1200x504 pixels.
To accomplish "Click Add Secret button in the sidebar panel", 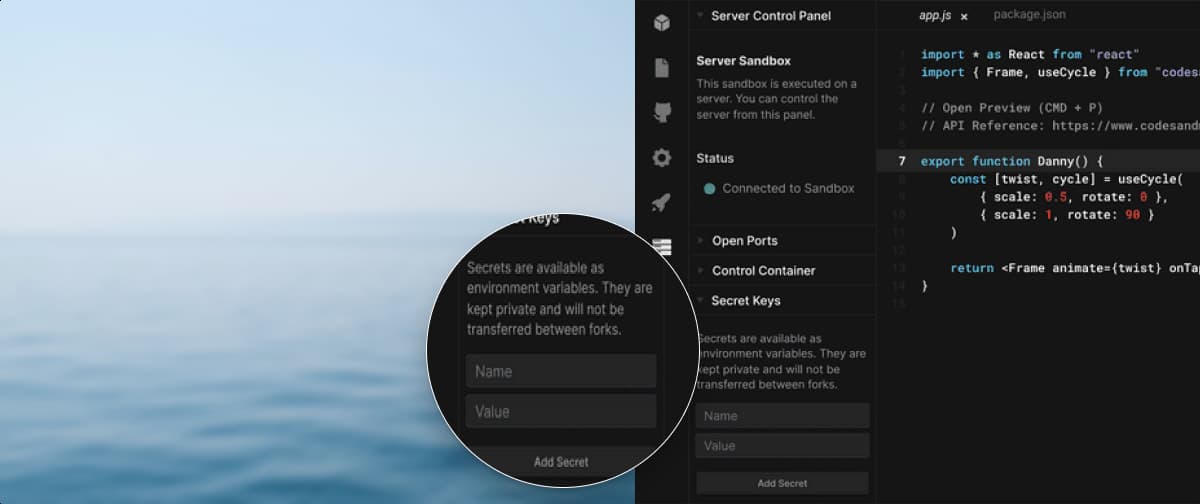I will pos(782,483).
